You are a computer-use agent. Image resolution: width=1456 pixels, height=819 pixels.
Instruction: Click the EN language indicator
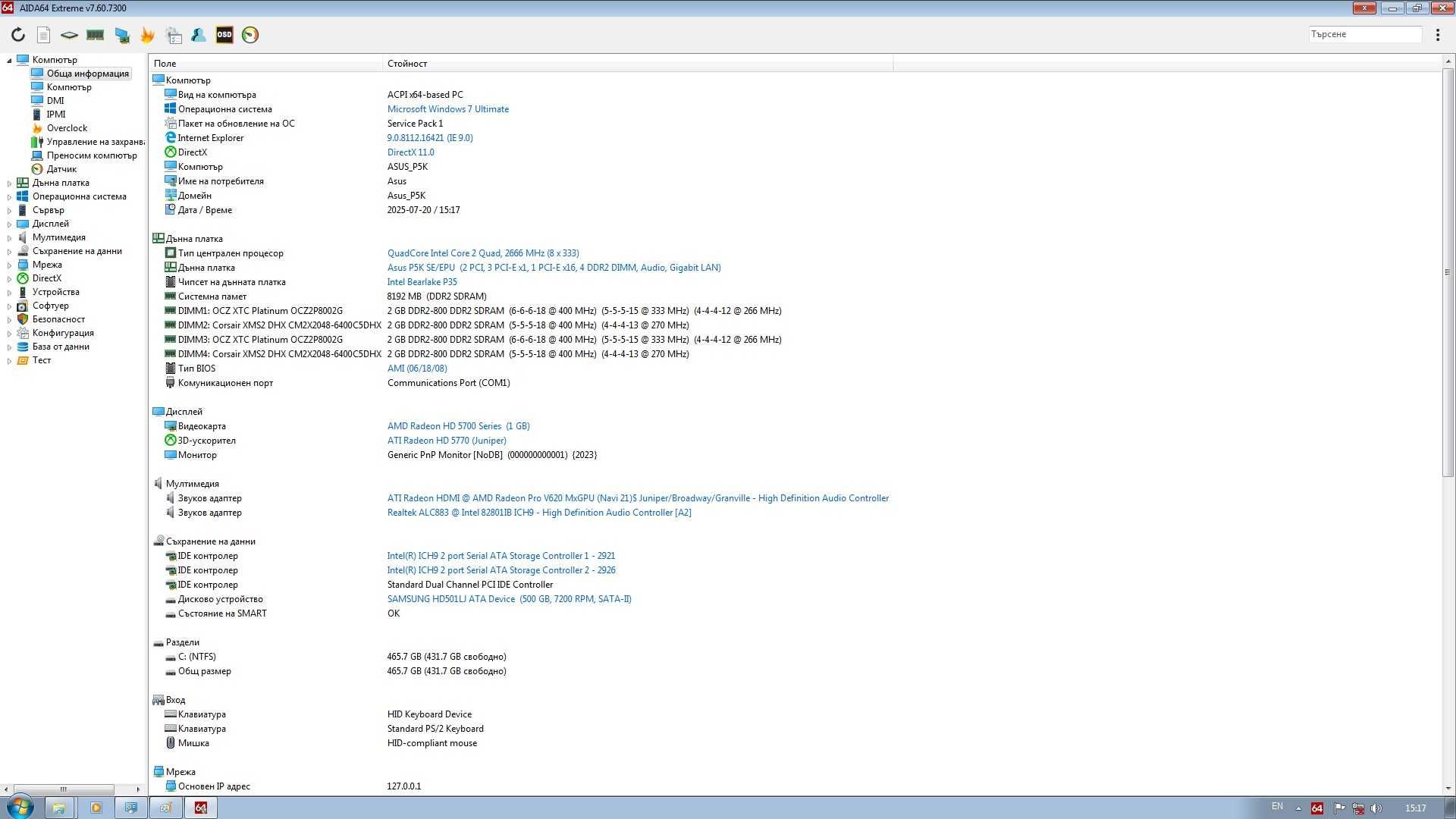(1278, 807)
